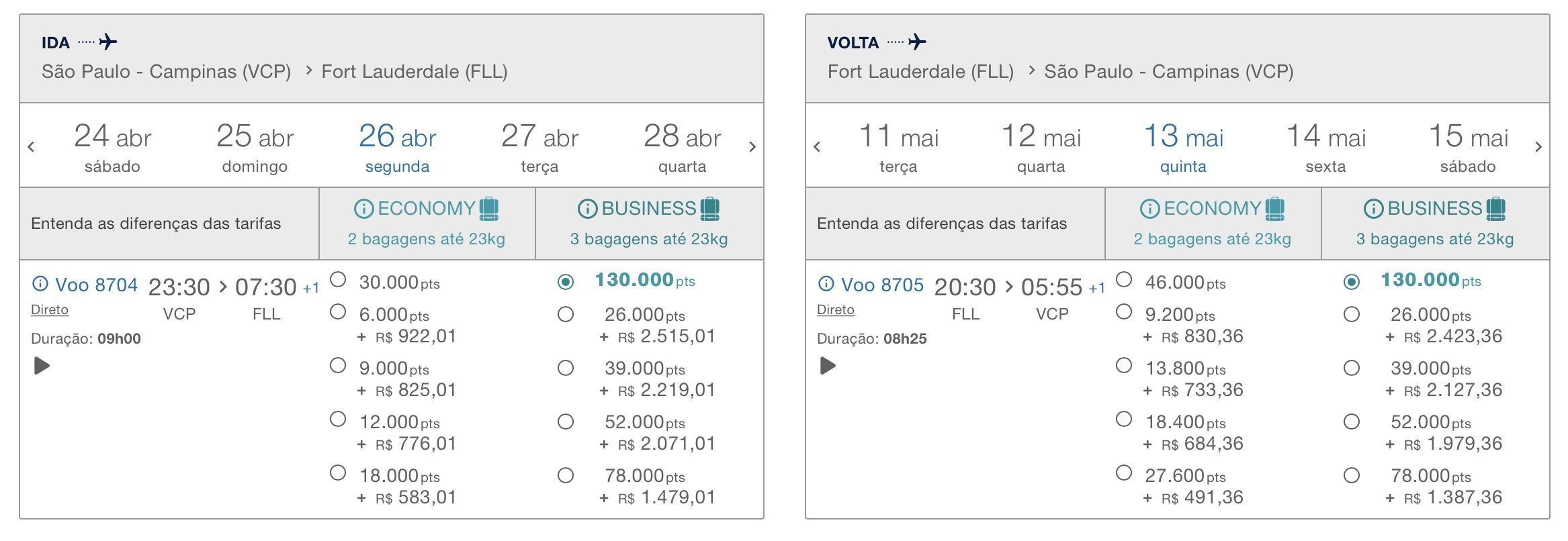Open Direto link under Voo 8704
The height and width of the screenshot is (541, 1568).
pyautogui.click(x=50, y=309)
